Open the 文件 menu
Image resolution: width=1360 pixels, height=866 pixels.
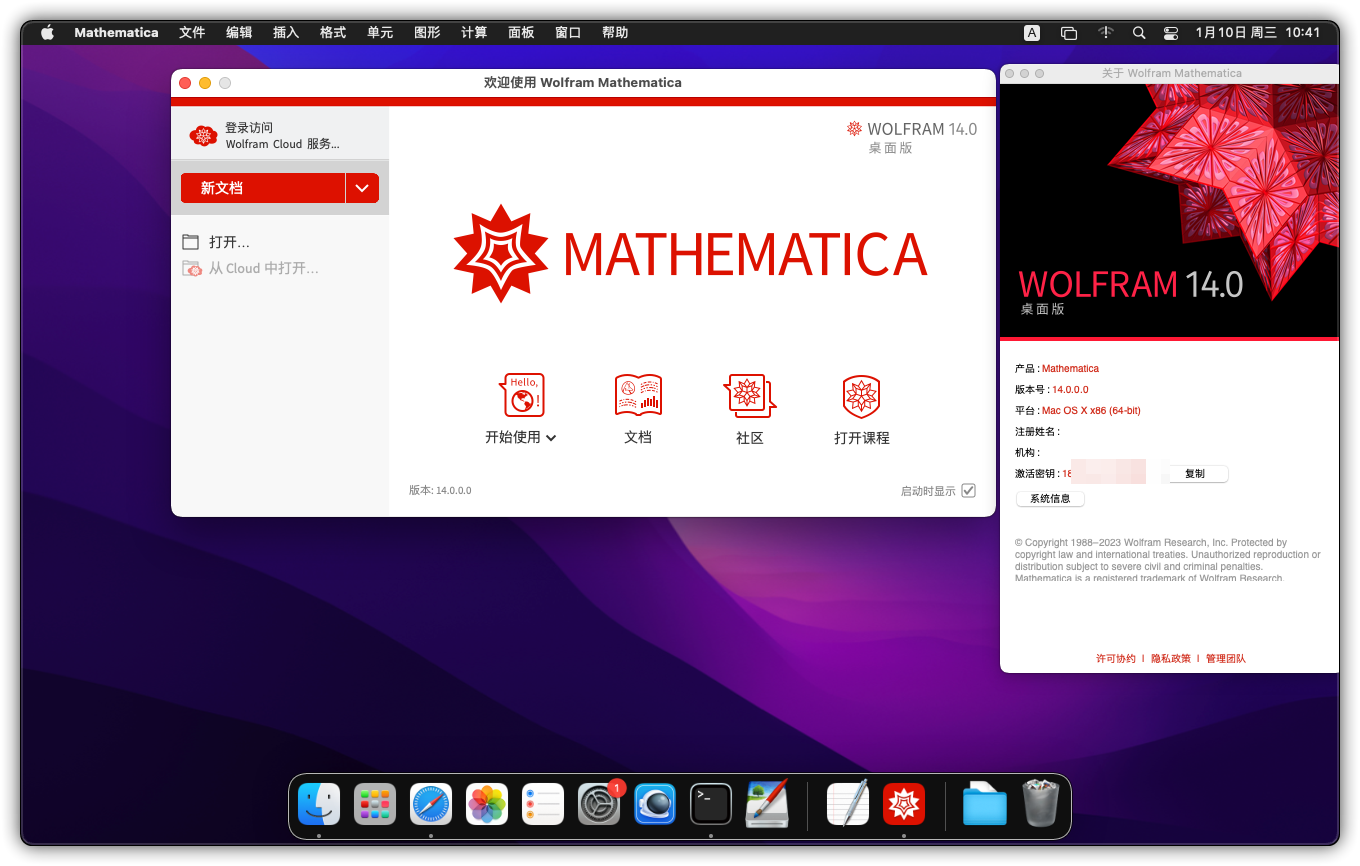pos(192,32)
